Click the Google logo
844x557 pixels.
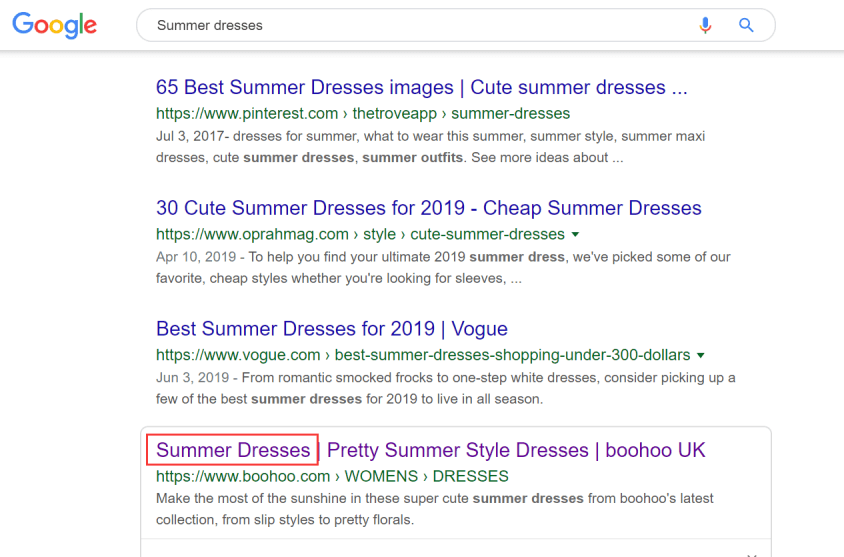pos(54,25)
